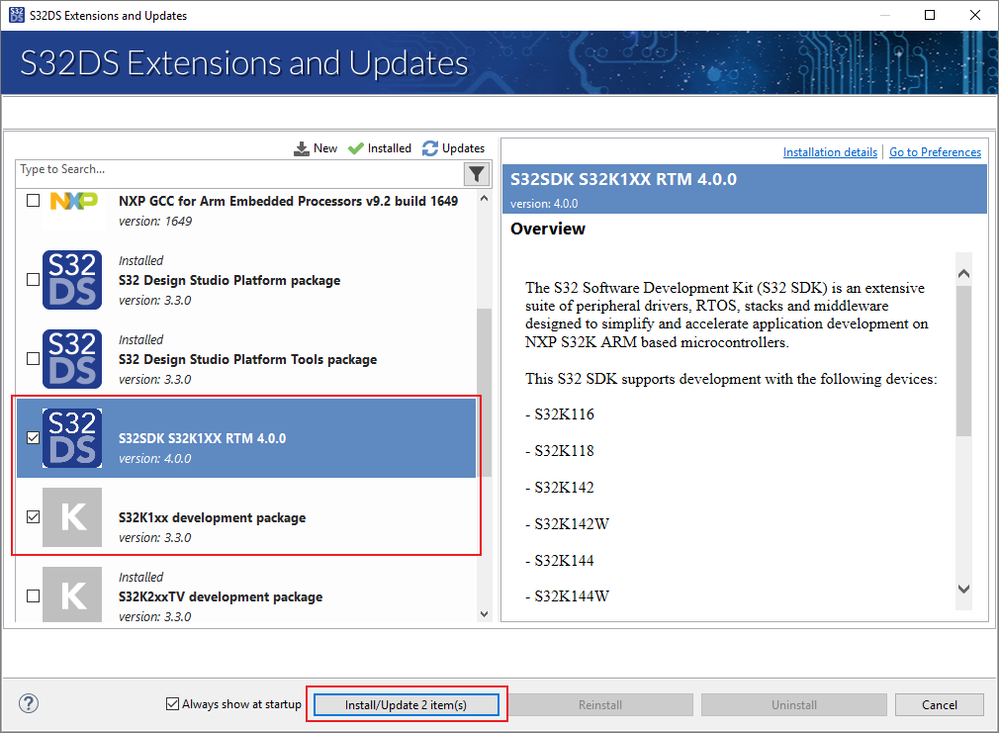Click K icon of S32K2xxTV development package
Image resolution: width=999 pixels, height=733 pixels.
pyautogui.click(x=72, y=594)
